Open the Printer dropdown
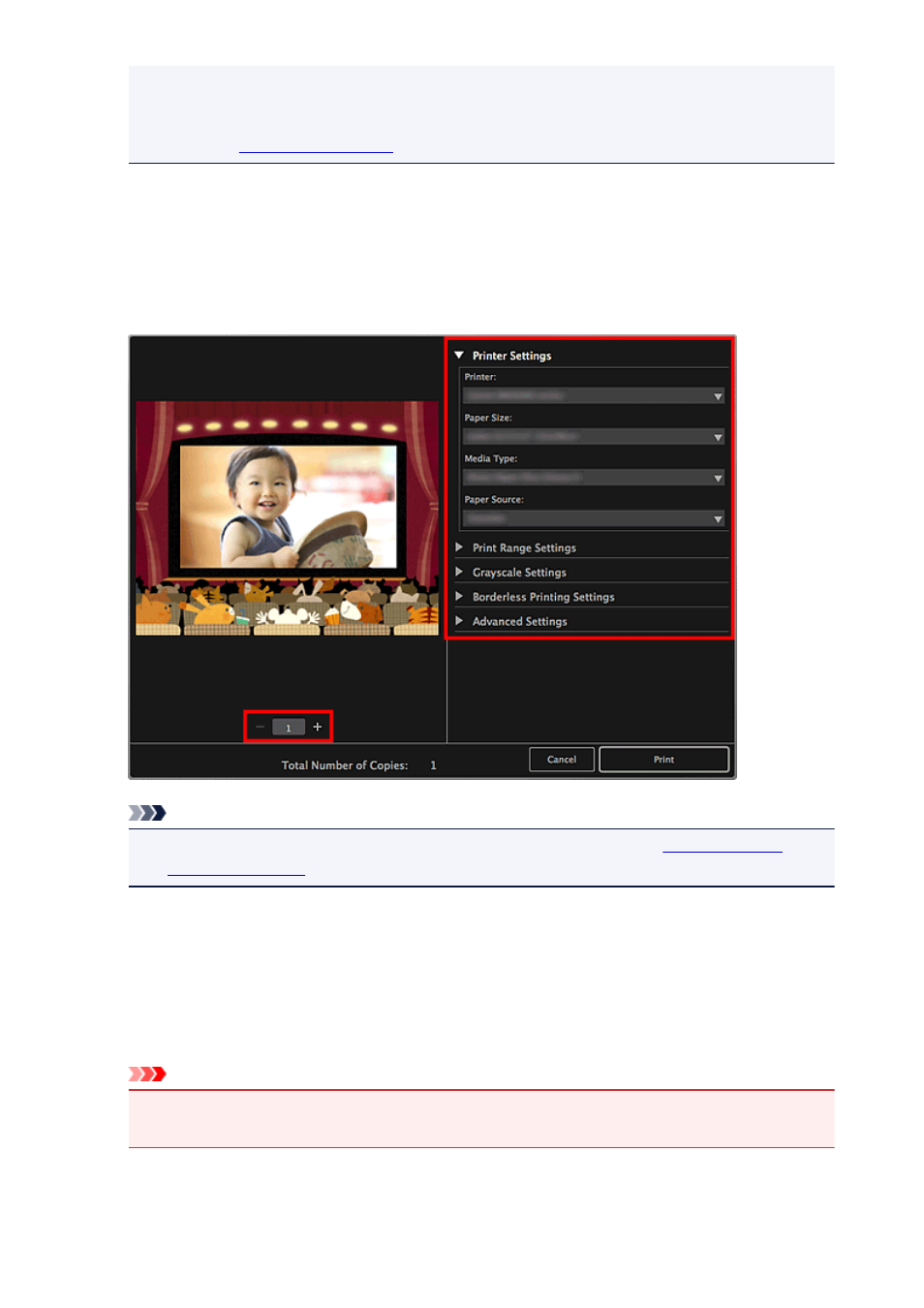The height and width of the screenshot is (1308, 924). 594,396
